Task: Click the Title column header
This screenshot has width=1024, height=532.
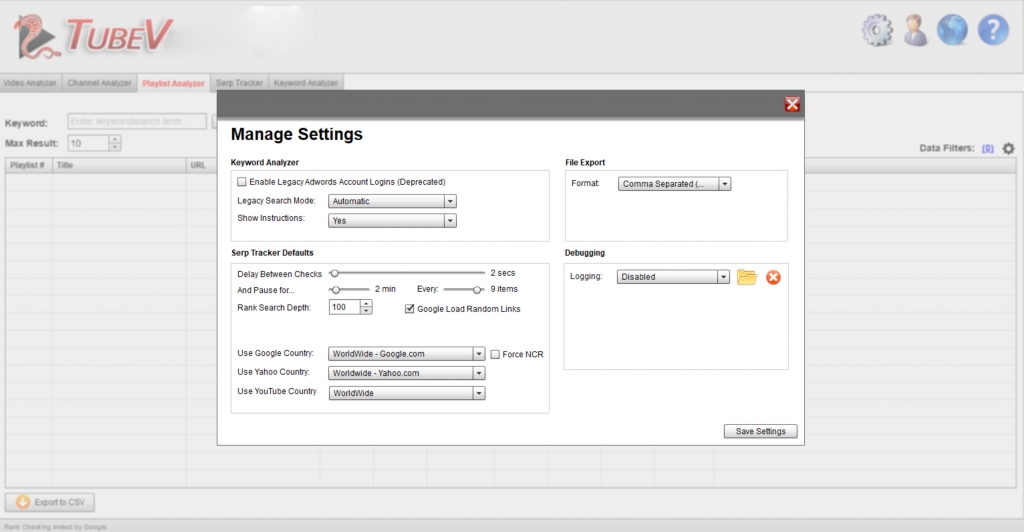Action: pyautogui.click(x=120, y=166)
